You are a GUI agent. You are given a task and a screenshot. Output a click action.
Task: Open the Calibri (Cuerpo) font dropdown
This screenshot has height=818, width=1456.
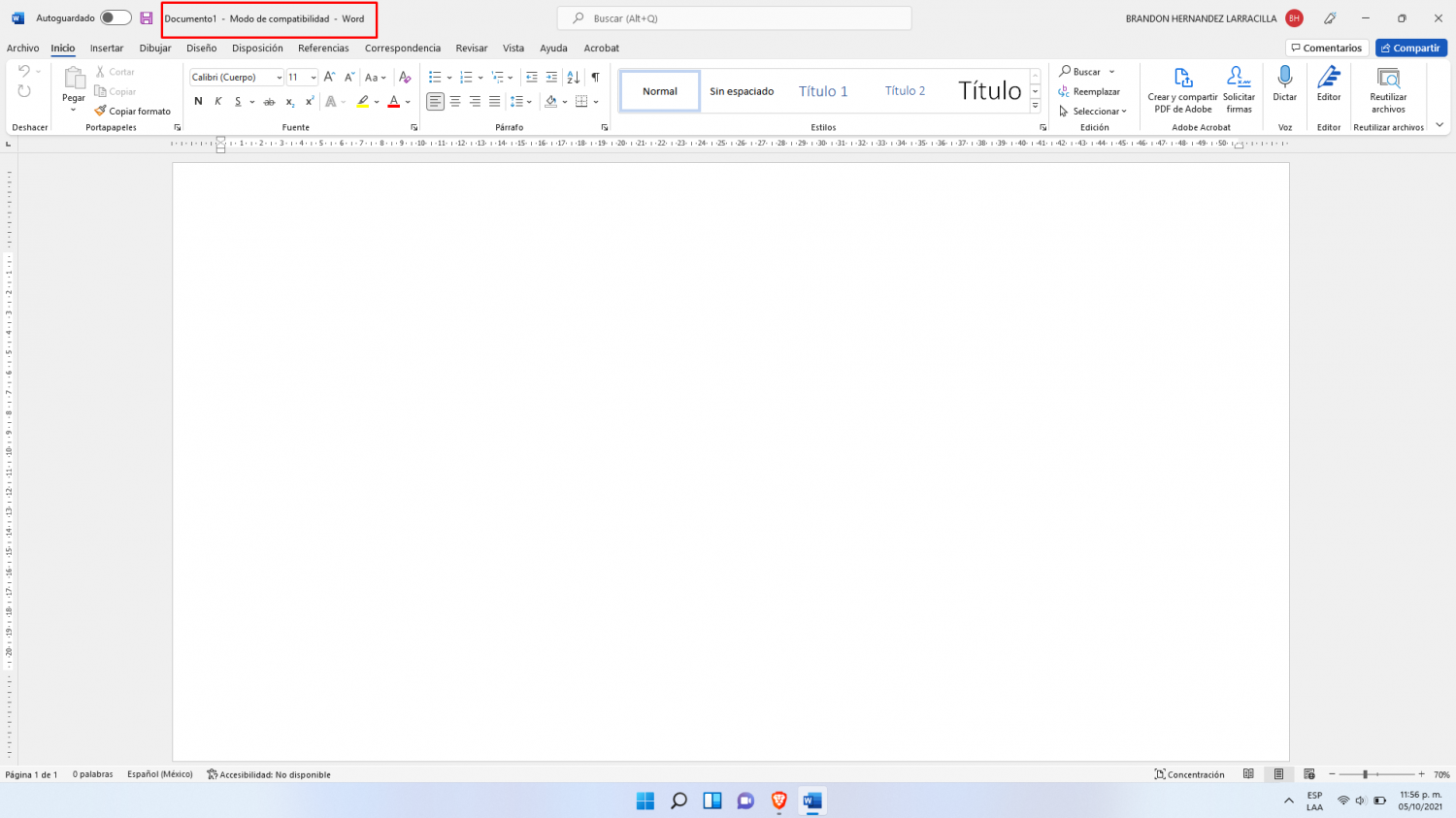coord(279,78)
